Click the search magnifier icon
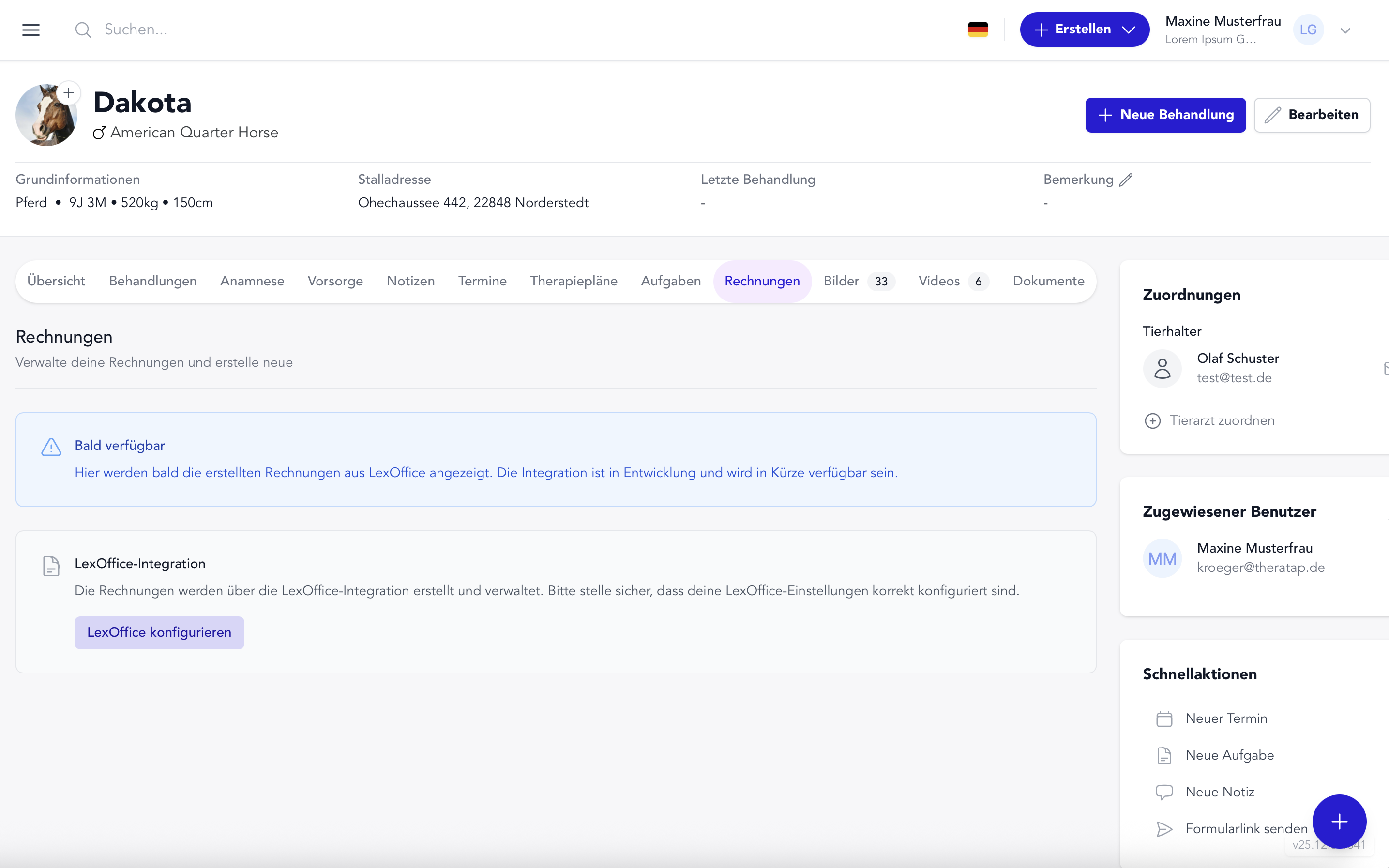1389x868 pixels. coord(83,30)
